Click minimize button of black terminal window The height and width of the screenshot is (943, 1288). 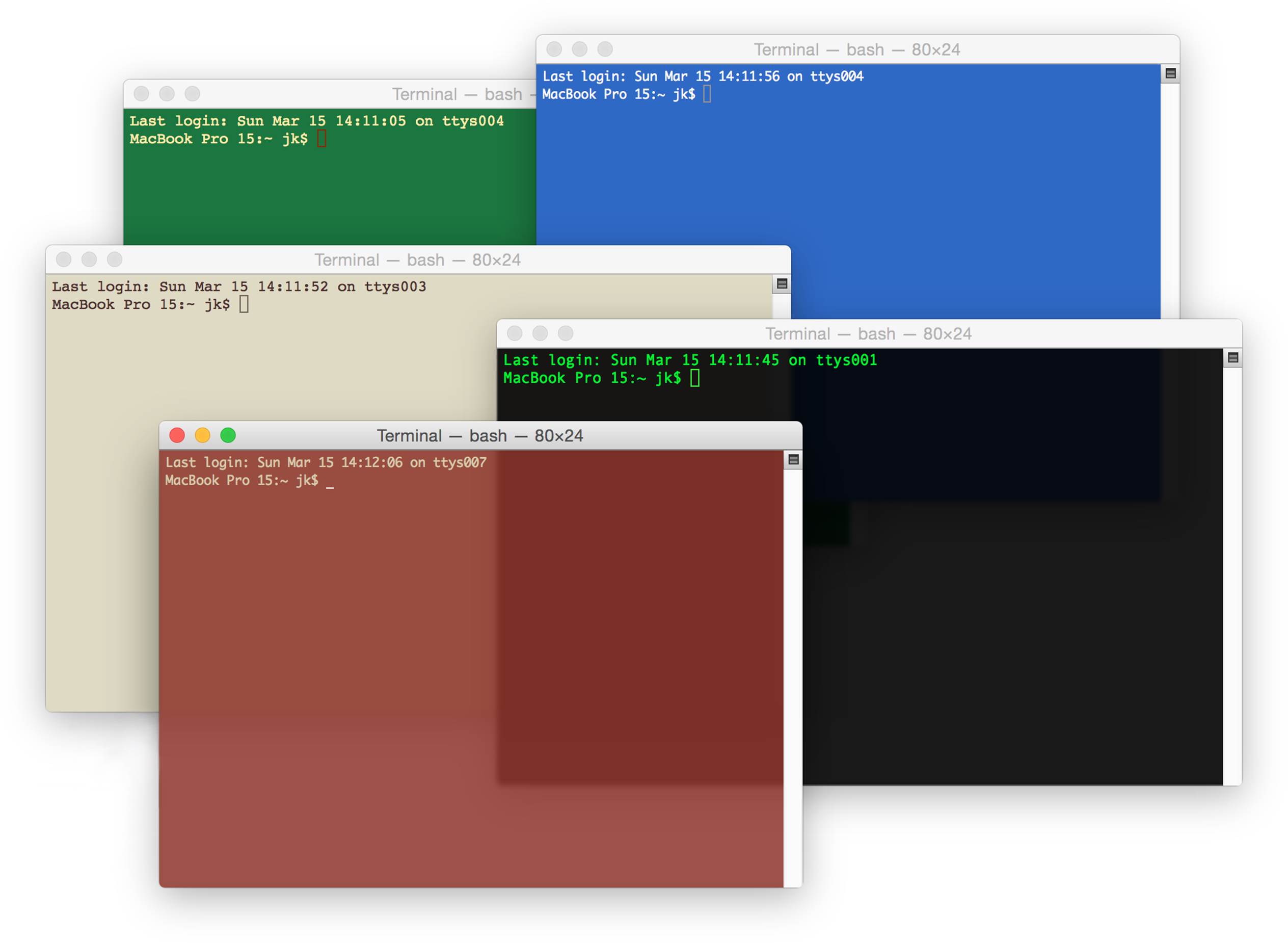[x=540, y=333]
